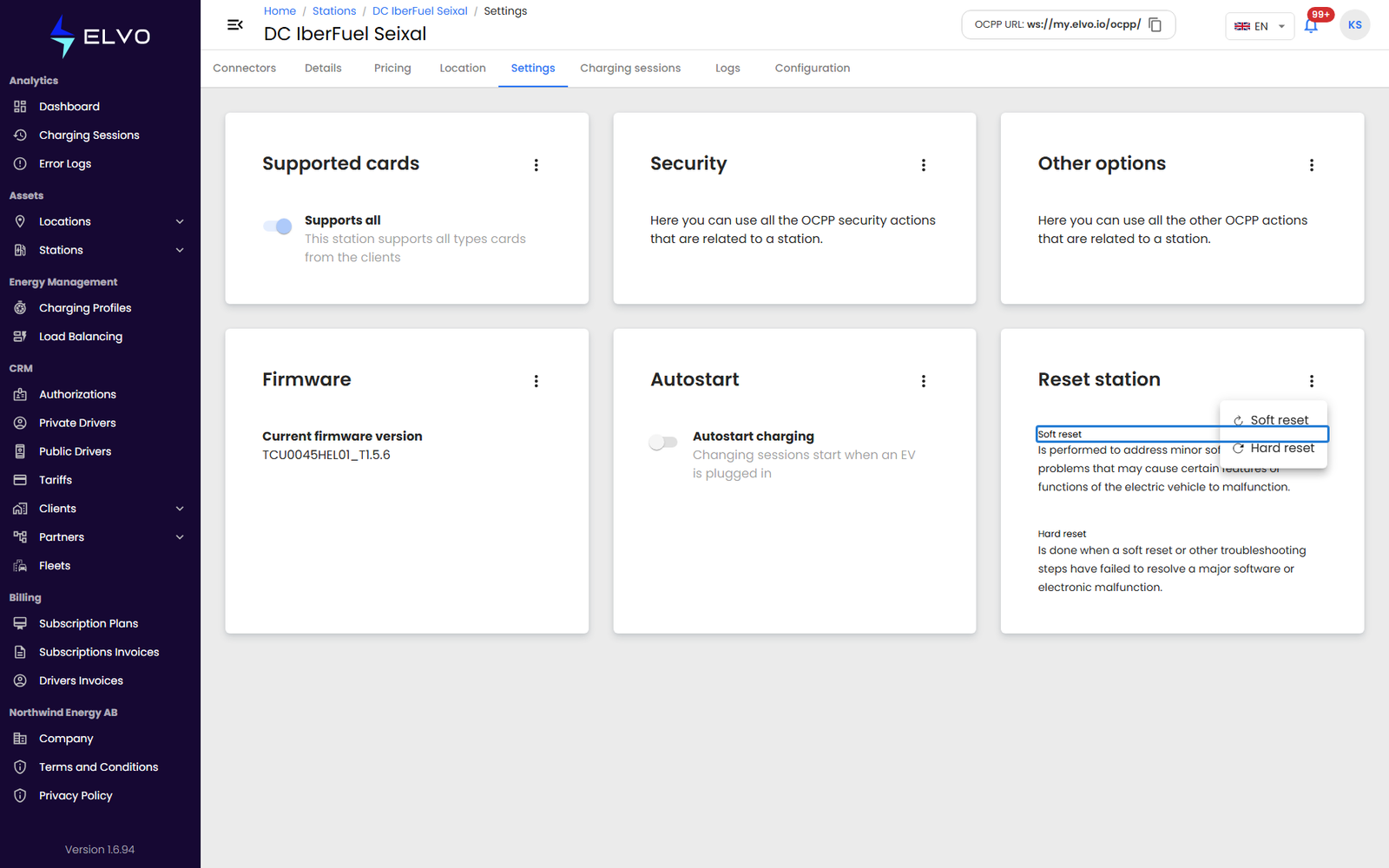Open the notifications bell
Viewport: 1389px width, 868px height.
1311,25
